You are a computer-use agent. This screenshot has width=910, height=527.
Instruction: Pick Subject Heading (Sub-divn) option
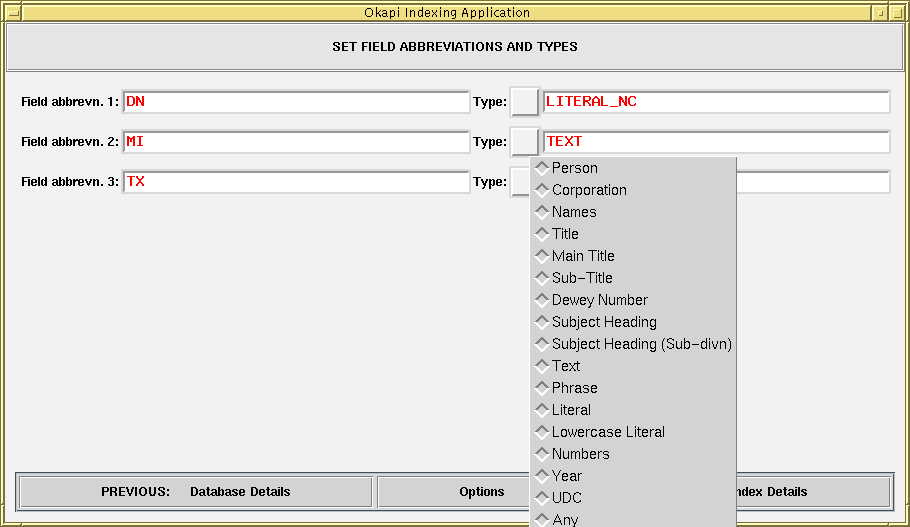pos(633,344)
